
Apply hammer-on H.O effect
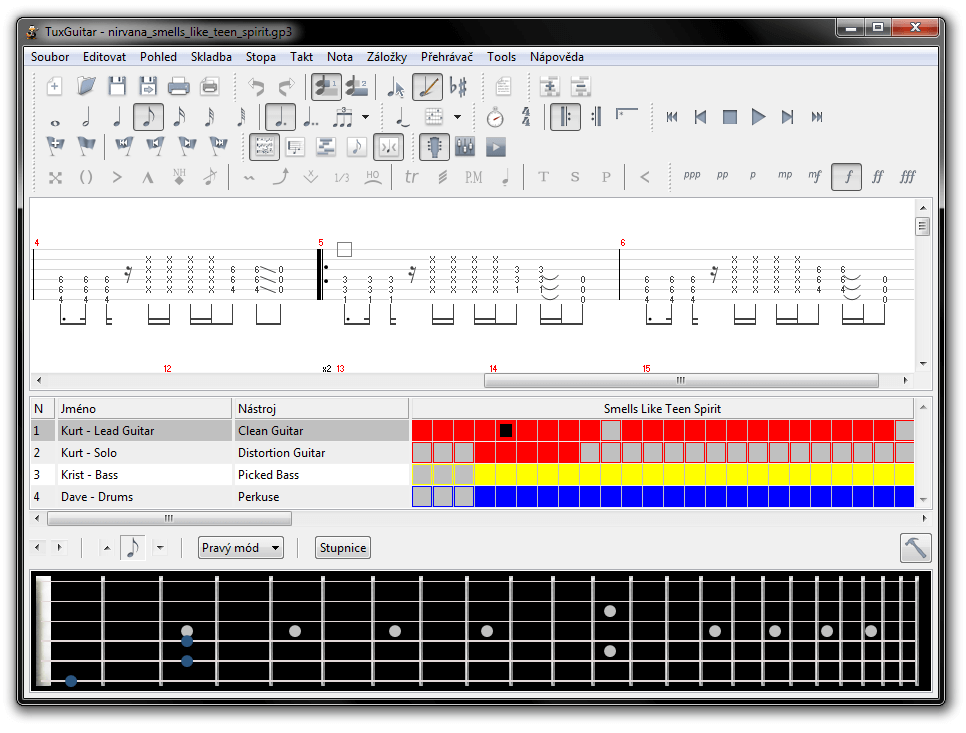click(373, 177)
